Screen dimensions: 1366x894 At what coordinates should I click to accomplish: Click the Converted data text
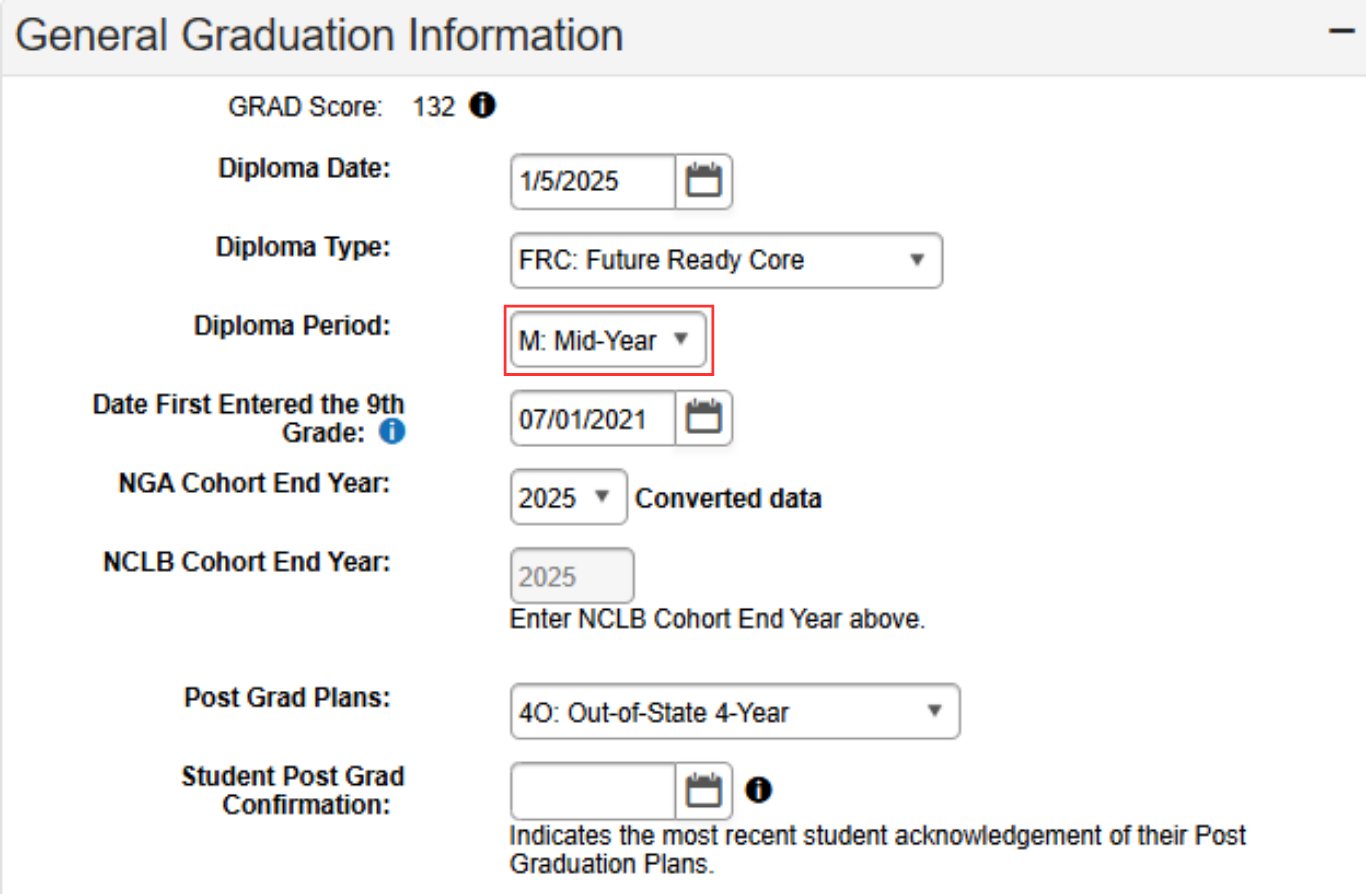click(728, 498)
